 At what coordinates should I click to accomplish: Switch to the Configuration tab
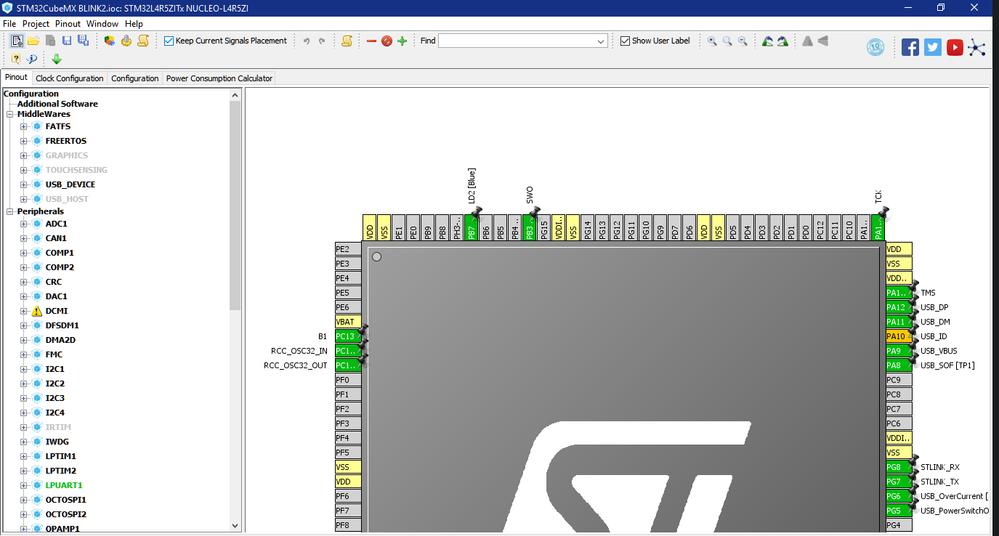134,78
